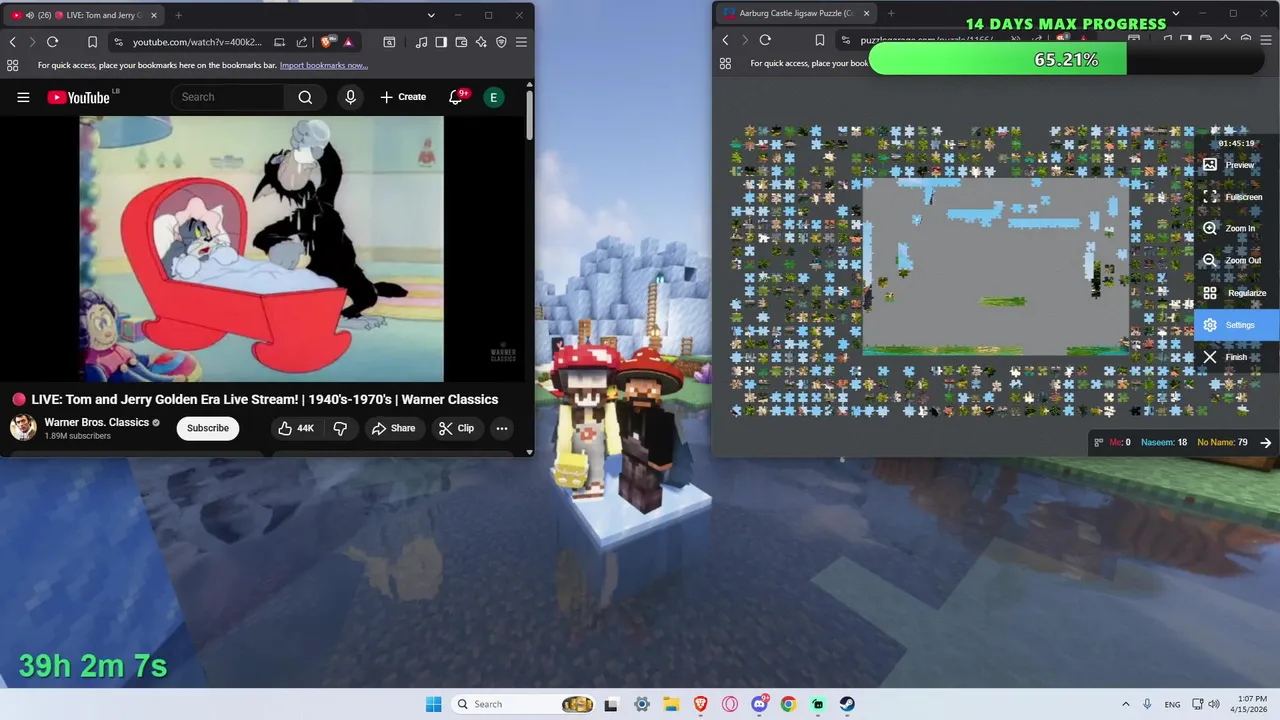Viewport: 1280px width, 720px height.
Task: Select the Aarburg Castle Jigsaw Puzzle tab
Action: [x=795, y=13]
